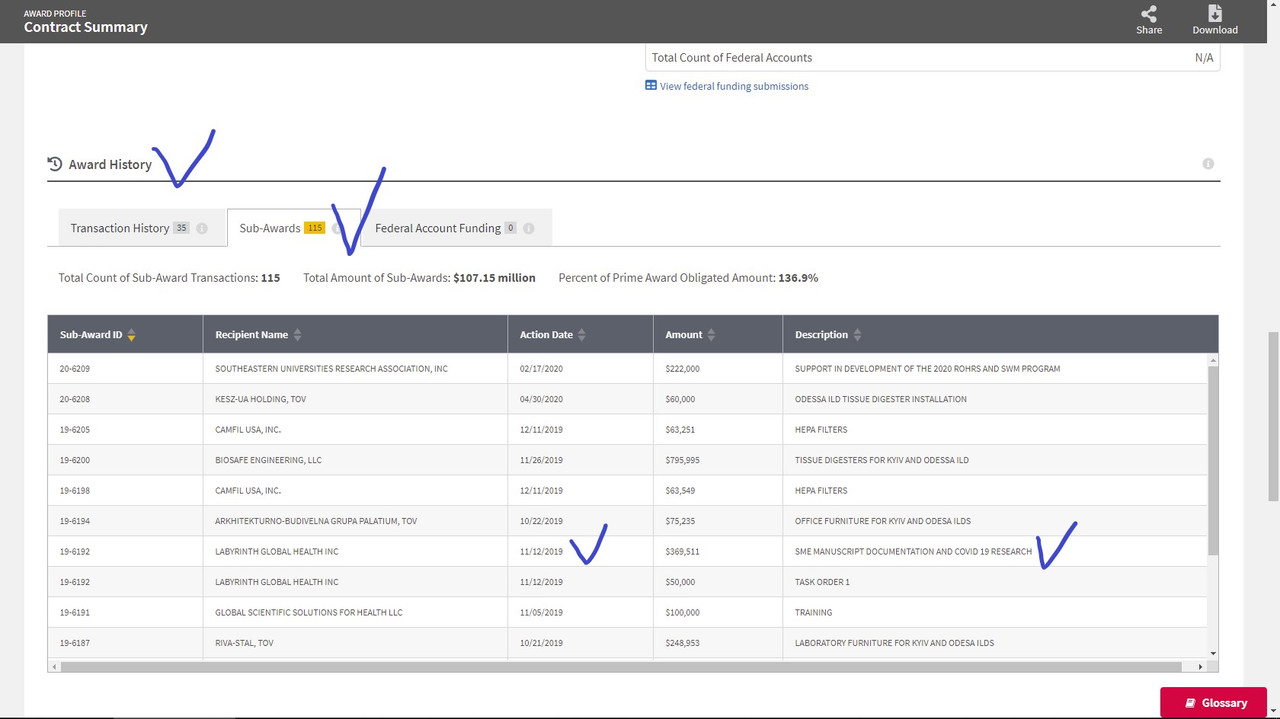
Task: Click horizontal scrollbar right arrow
Action: point(1201,666)
